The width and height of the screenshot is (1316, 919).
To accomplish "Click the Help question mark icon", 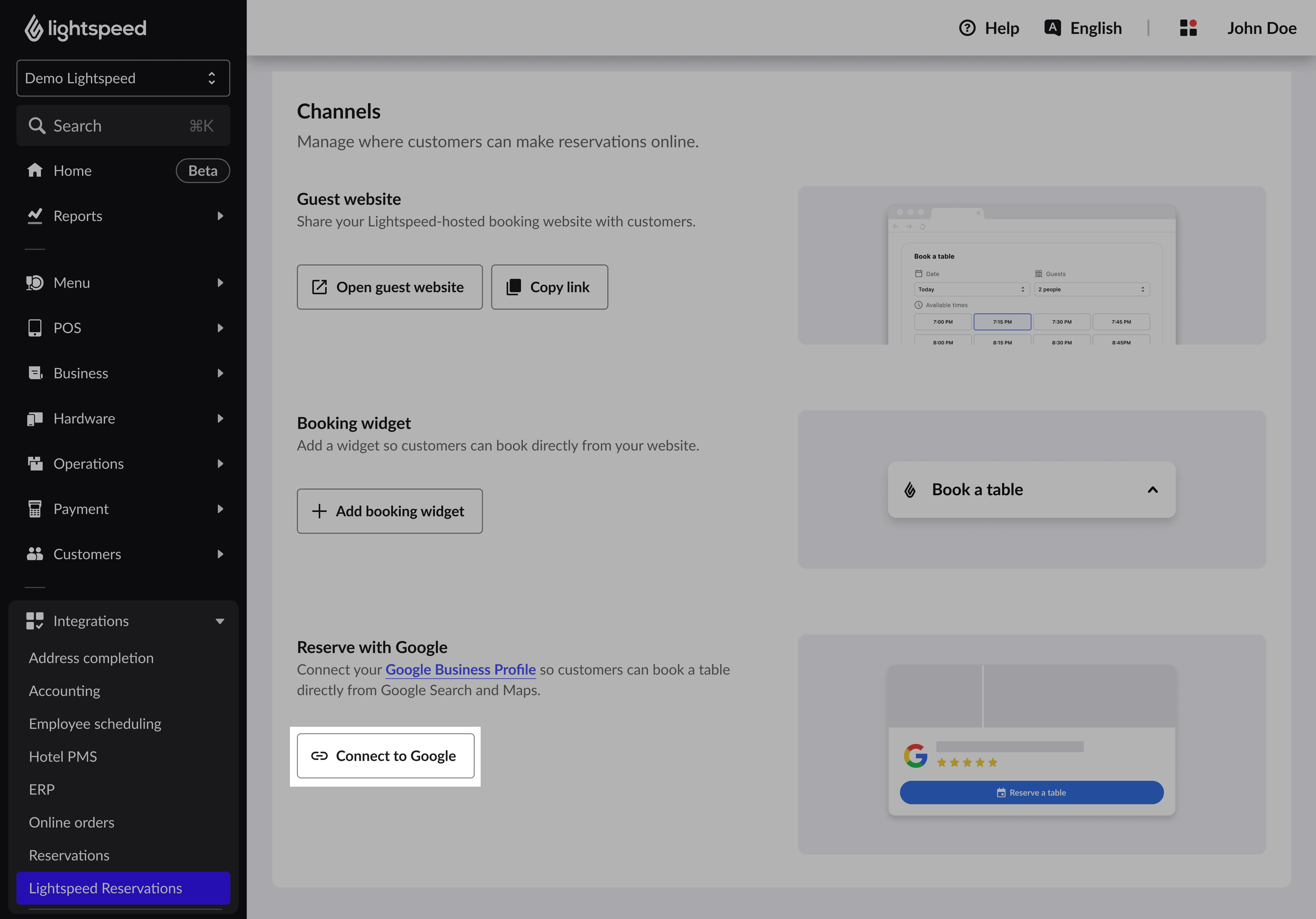I will (x=967, y=28).
